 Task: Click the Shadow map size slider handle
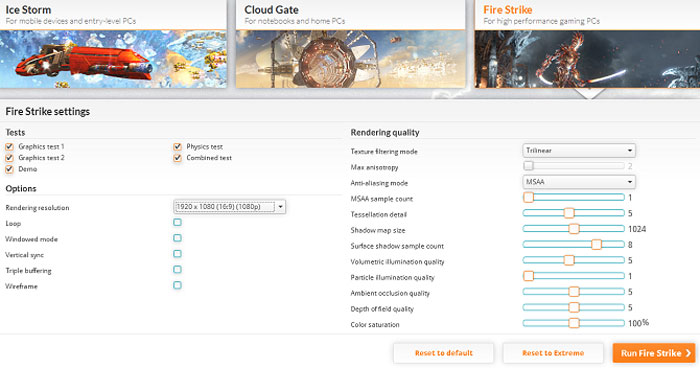coord(574,229)
